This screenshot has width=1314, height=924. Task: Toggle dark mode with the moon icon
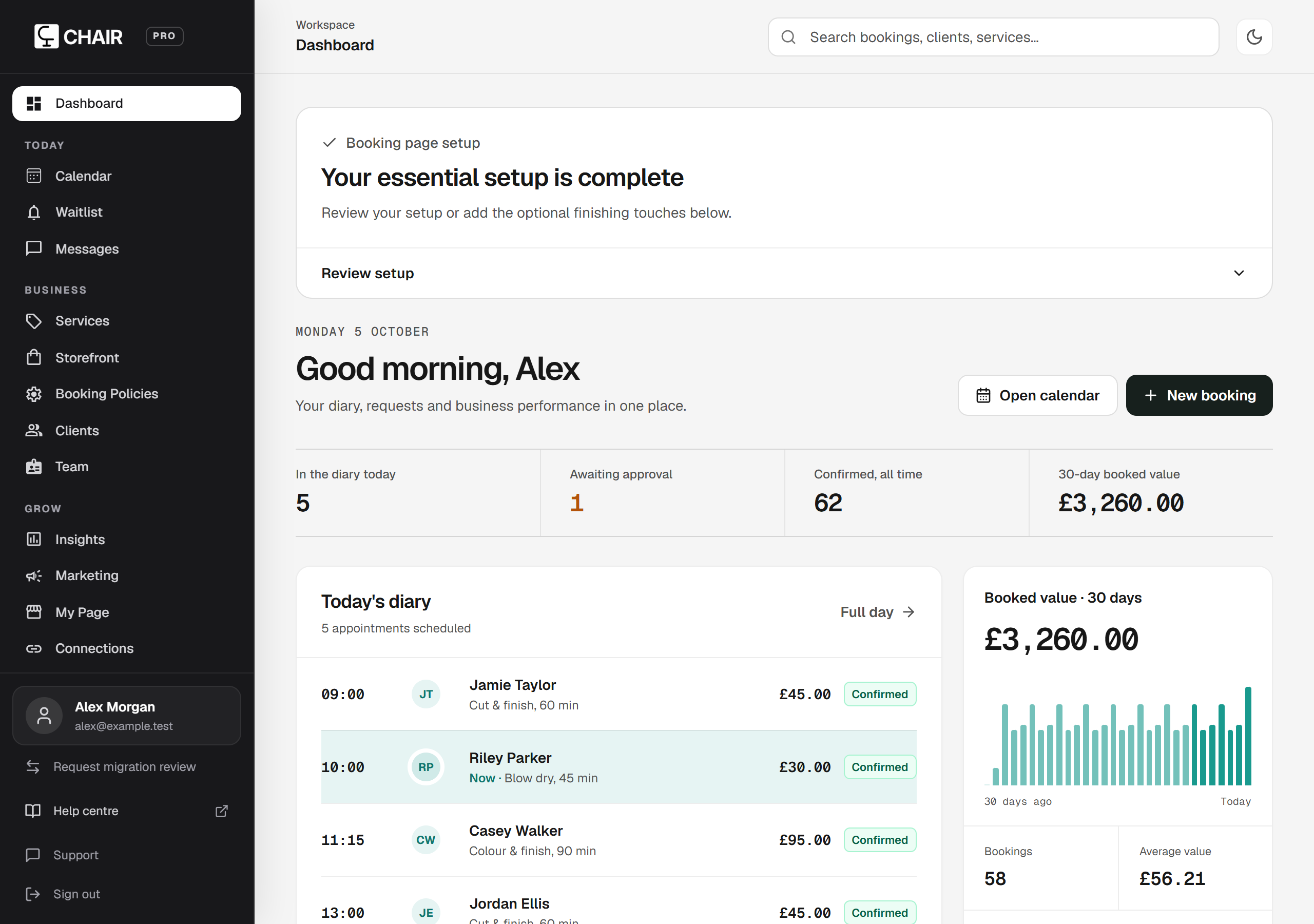(x=1253, y=37)
